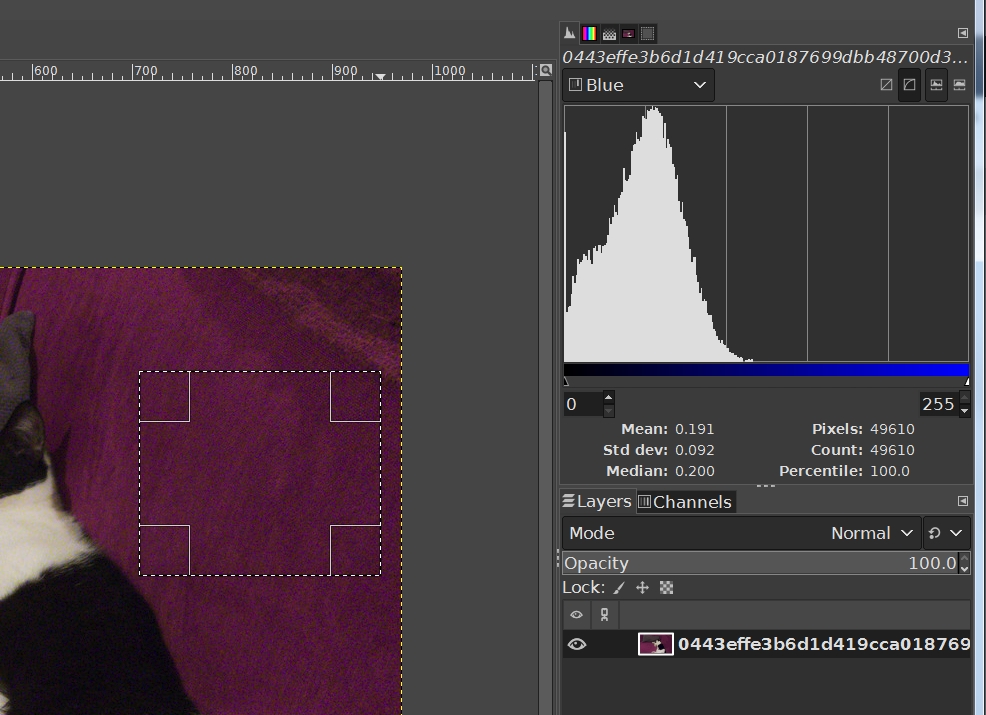Switch to the Histogram dock tab
This screenshot has height=715, width=986.
[x=570, y=33]
